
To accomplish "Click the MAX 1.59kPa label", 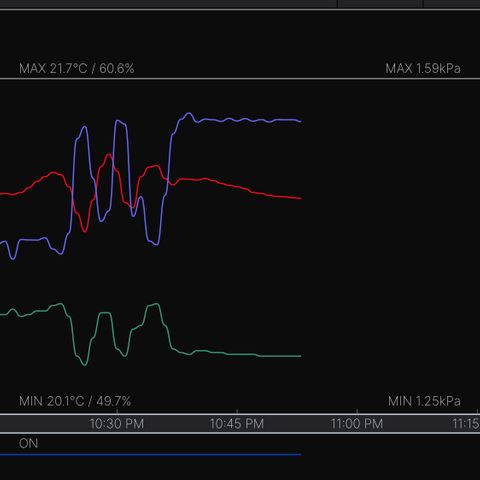I will tap(423, 69).
